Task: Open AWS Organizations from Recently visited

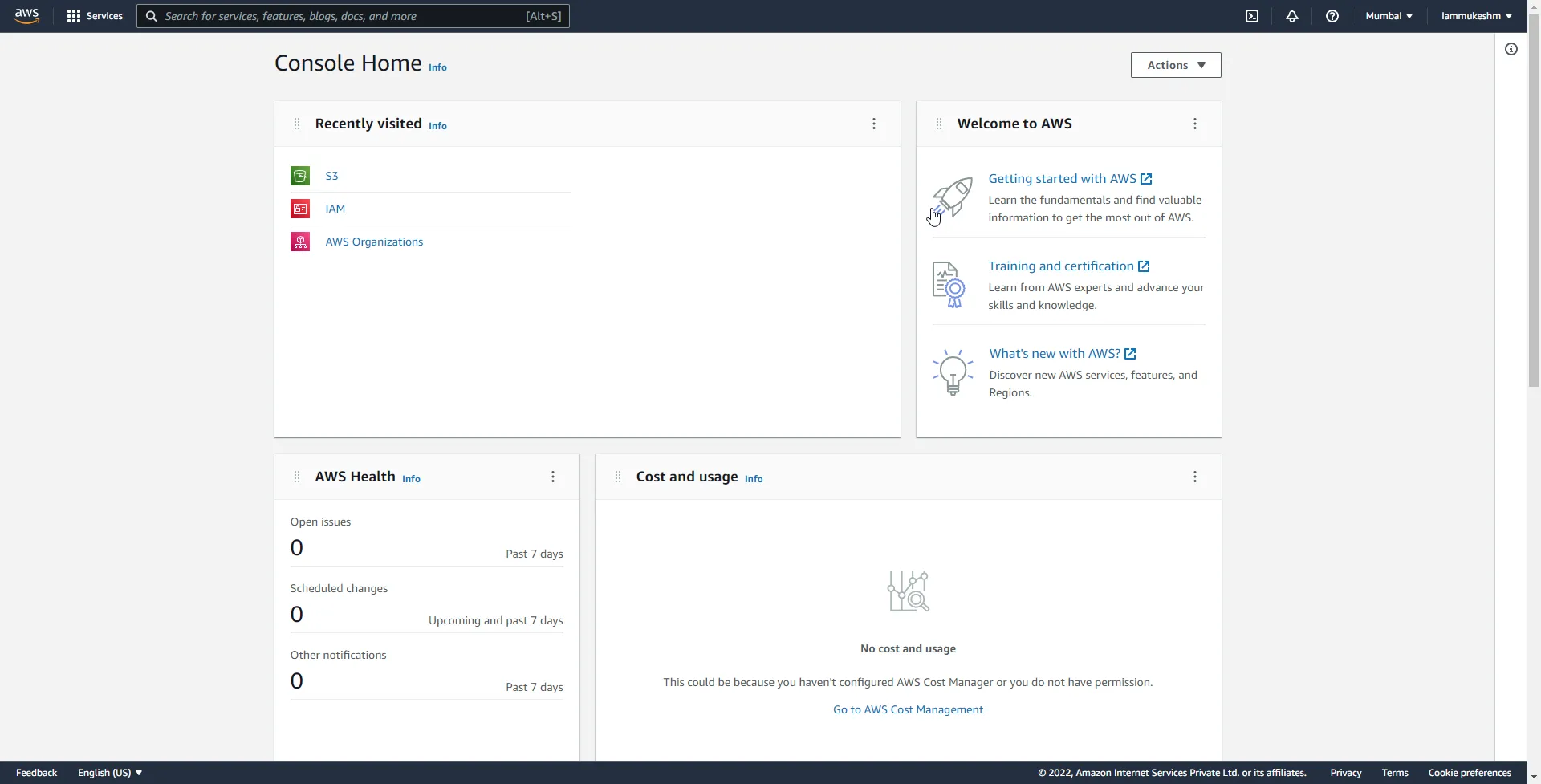Action: [x=374, y=241]
